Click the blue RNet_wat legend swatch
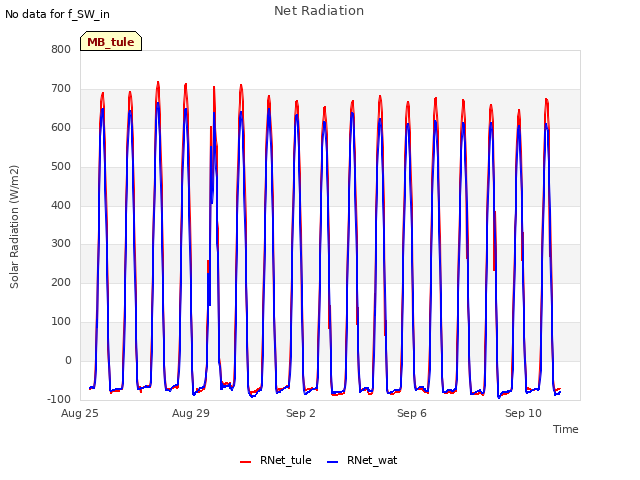 coord(333,462)
